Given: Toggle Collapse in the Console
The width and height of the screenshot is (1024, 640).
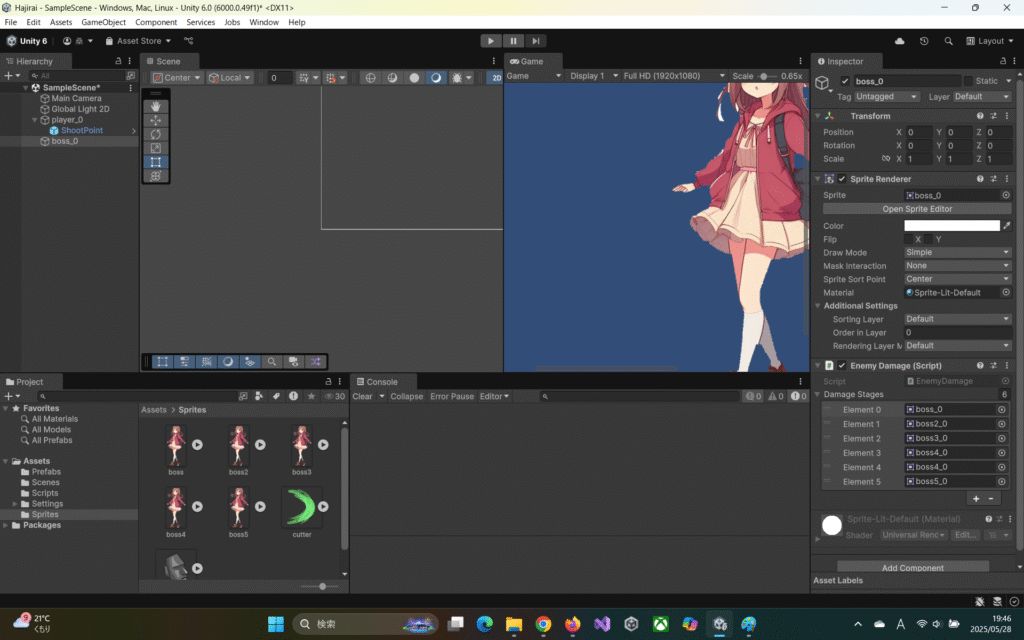Looking at the screenshot, I should [x=406, y=396].
